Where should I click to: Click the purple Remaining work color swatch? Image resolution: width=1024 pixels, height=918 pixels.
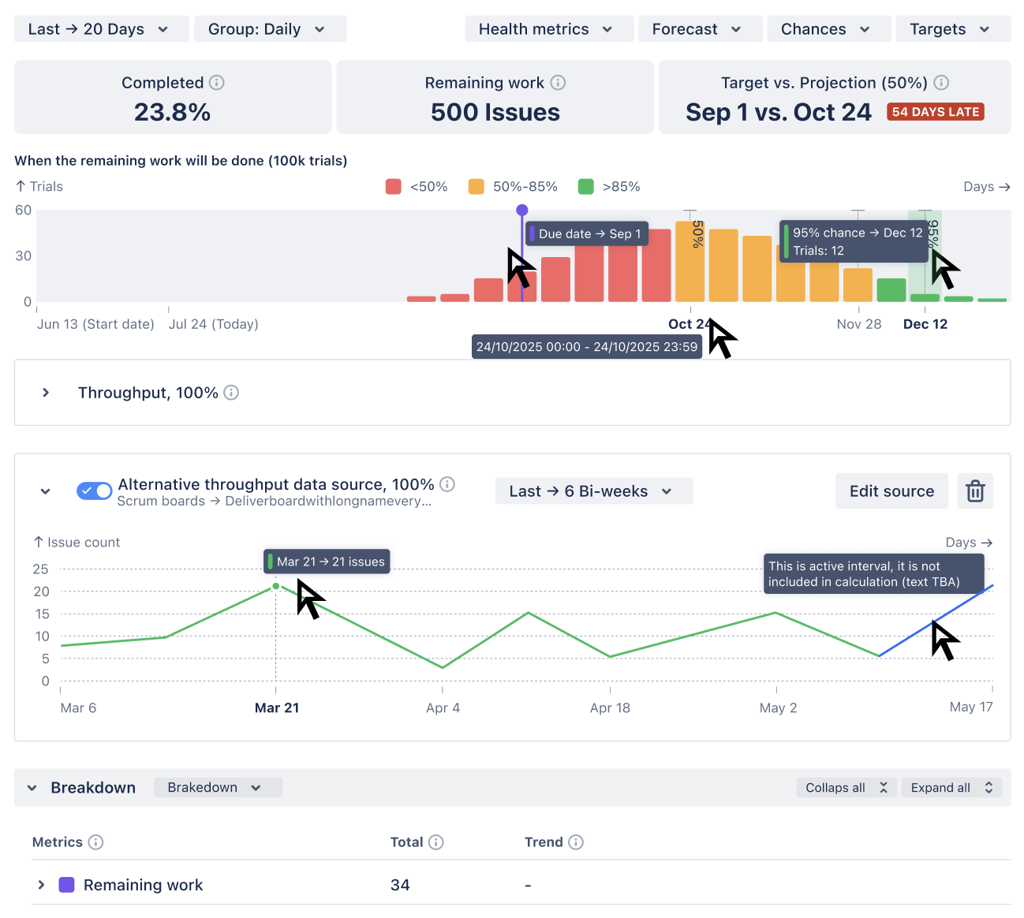65,885
